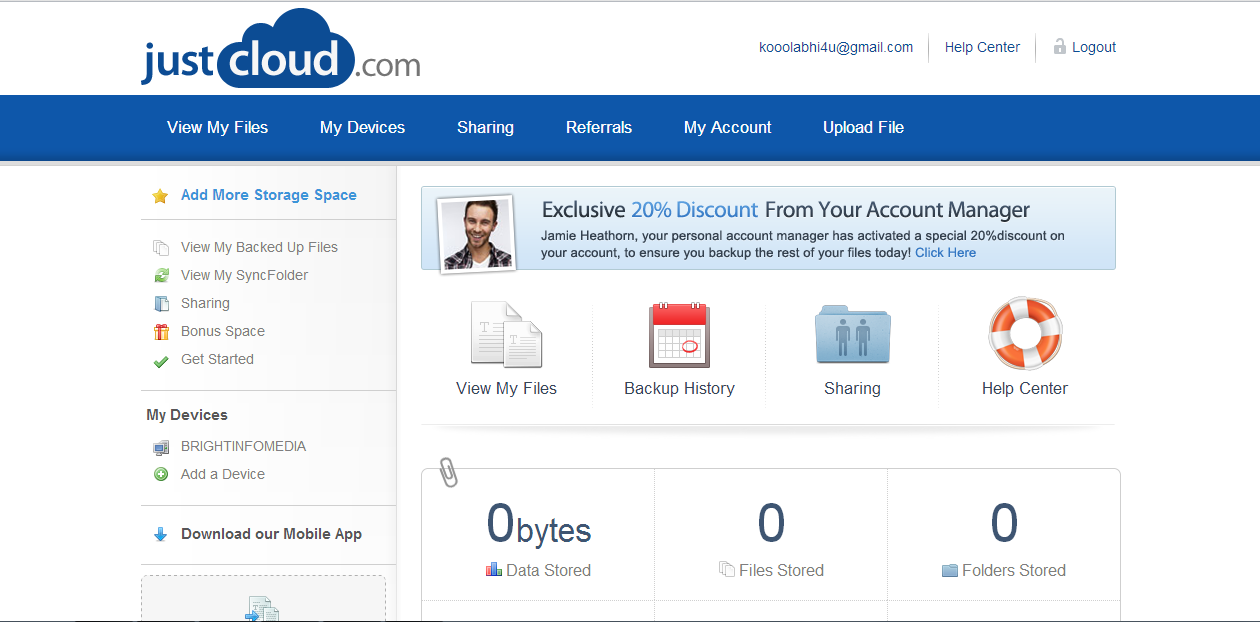Click the file transfer icon in dashed box
1260x622 pixels.
coord(262,608)
